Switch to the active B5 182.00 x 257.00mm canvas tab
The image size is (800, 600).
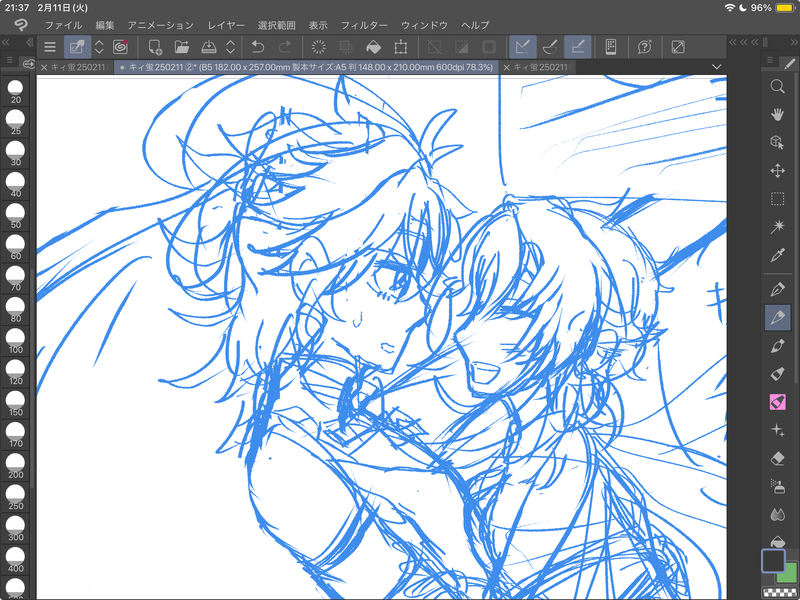(x=306, y=67)
